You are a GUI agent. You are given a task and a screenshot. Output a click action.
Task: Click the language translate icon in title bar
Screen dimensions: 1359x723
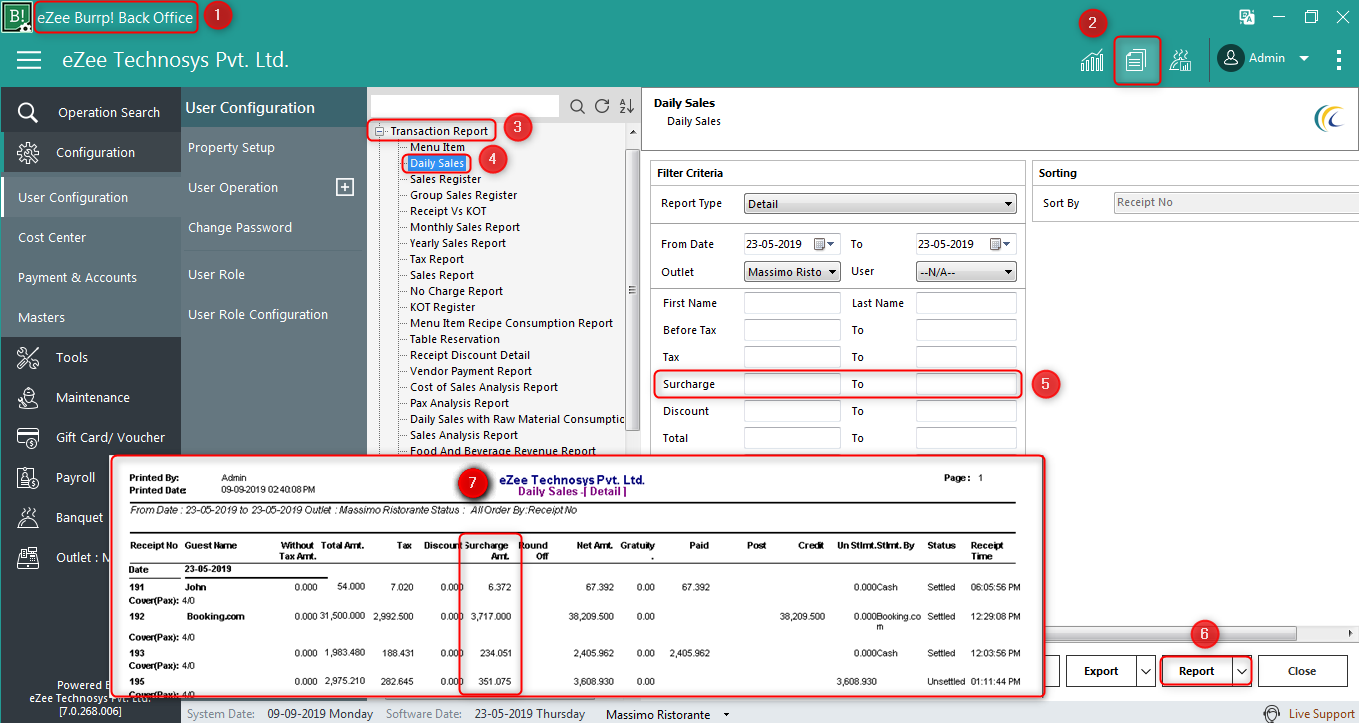1246,17
